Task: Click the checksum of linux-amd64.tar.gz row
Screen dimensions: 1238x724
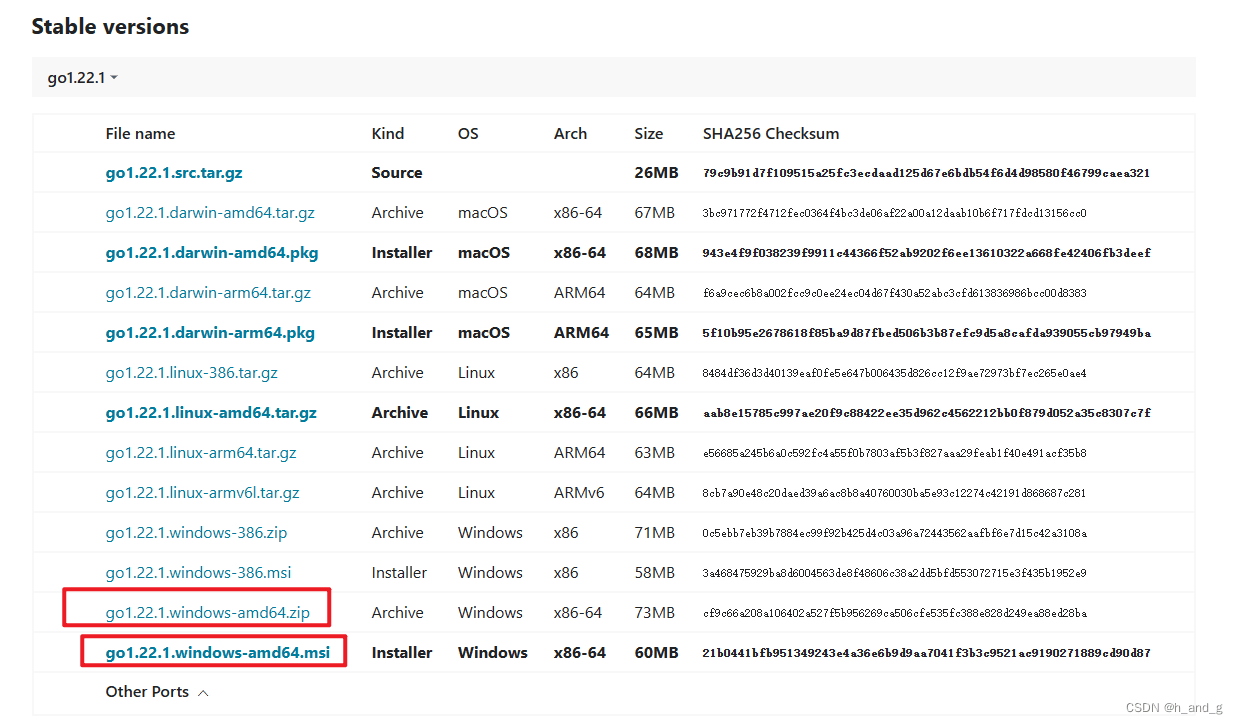Action: (x=926, y=413)
